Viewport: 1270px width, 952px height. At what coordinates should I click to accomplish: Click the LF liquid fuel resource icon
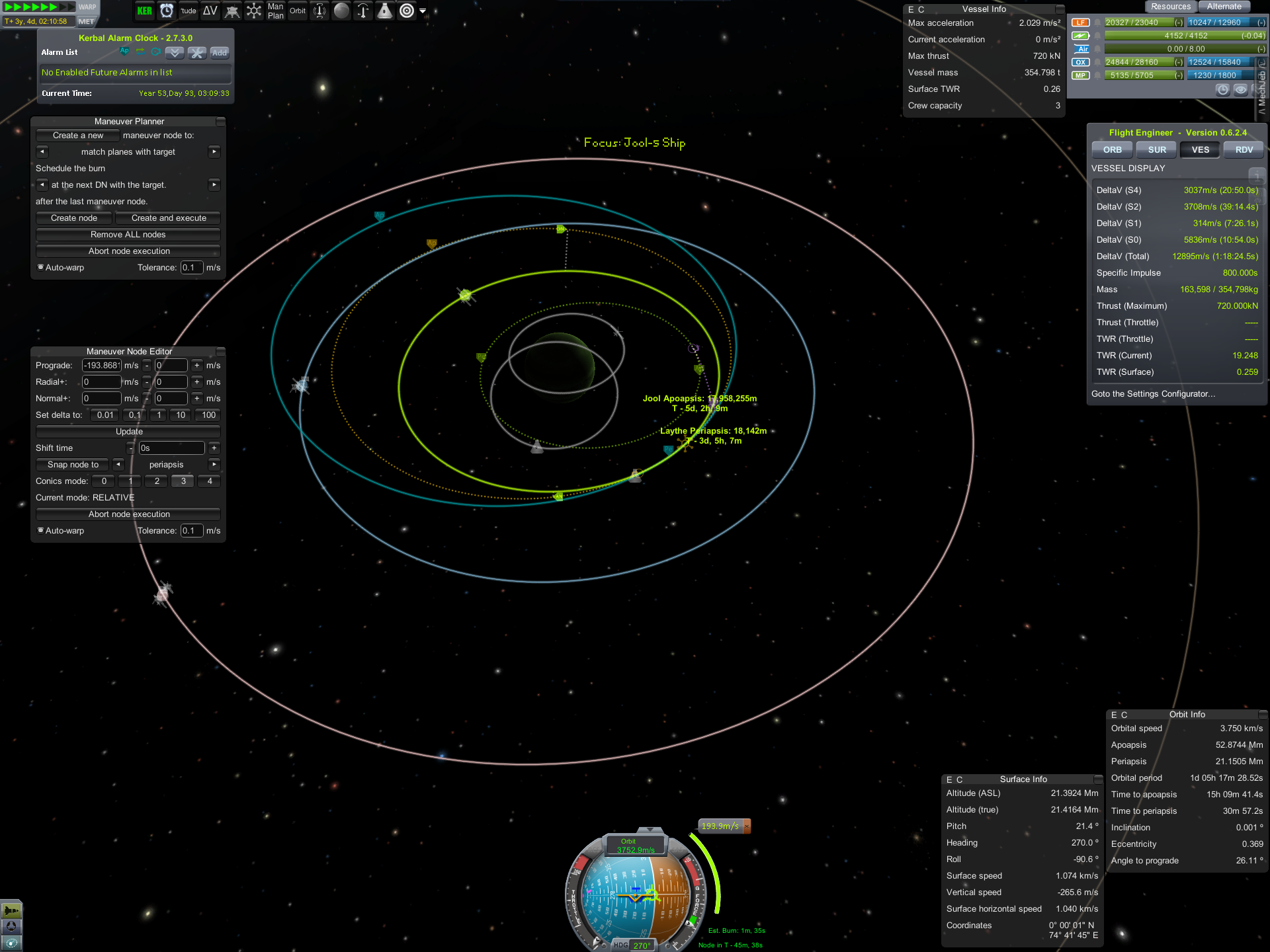[1081, 22]
